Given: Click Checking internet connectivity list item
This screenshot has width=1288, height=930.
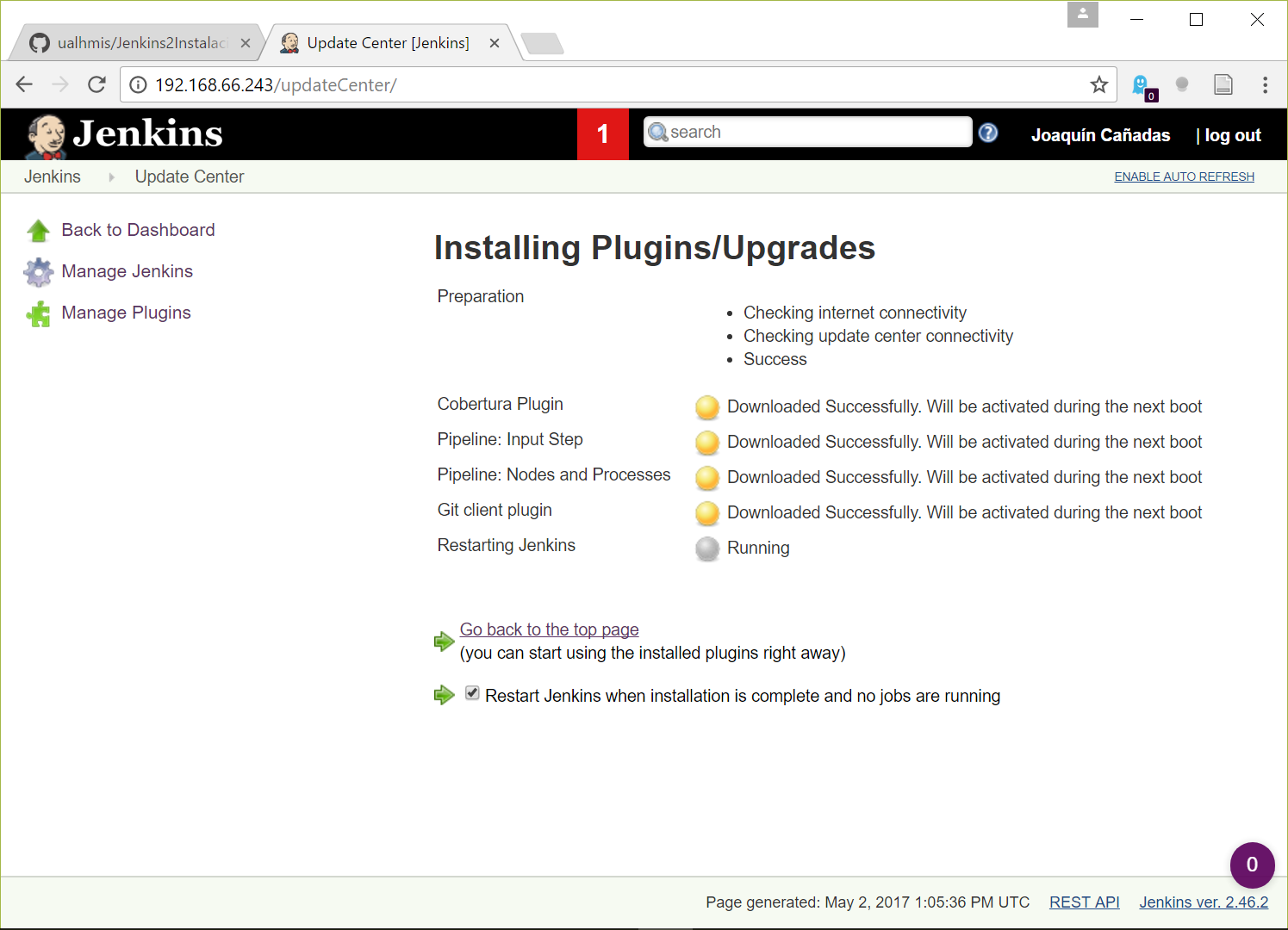Looking at the screenshot, I should coord(856,313).
